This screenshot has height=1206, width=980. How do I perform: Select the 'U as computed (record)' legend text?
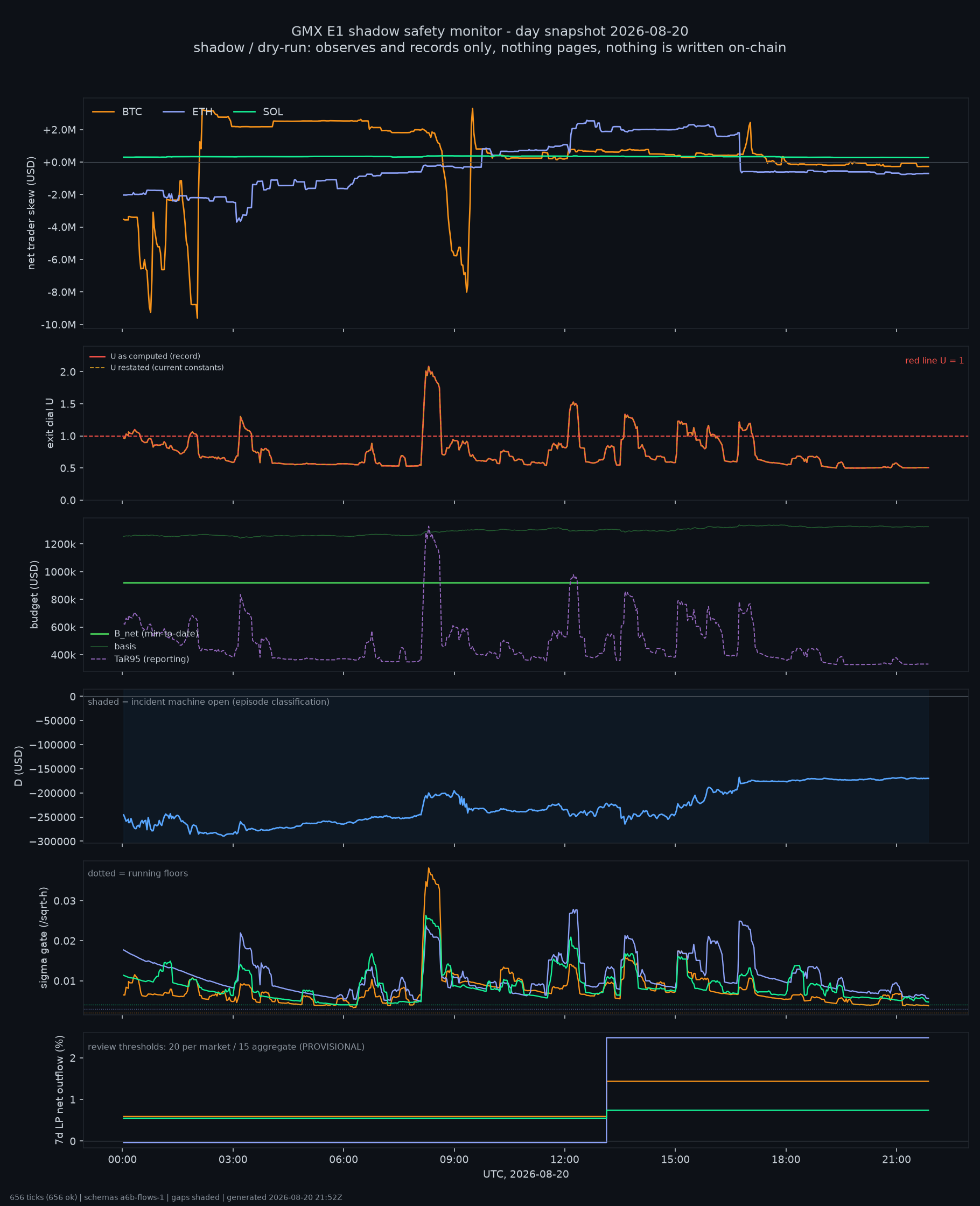[155, 356]
